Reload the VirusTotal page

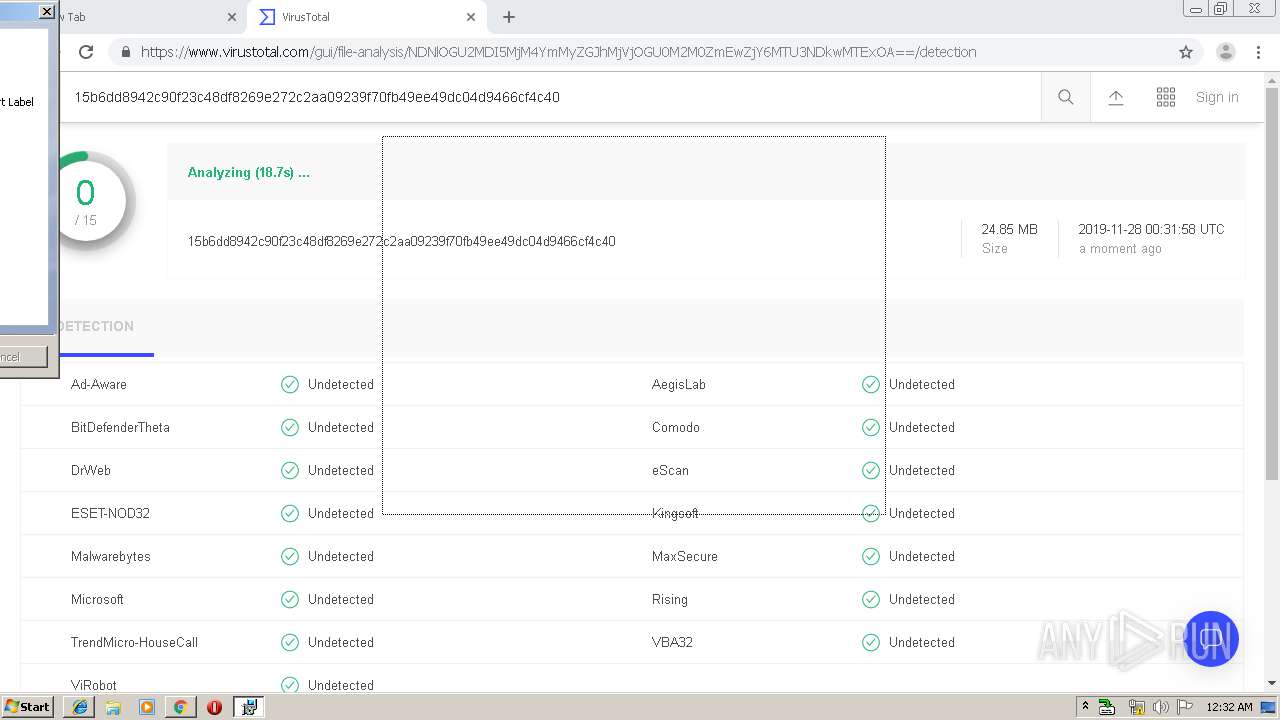tap(86, 52)
